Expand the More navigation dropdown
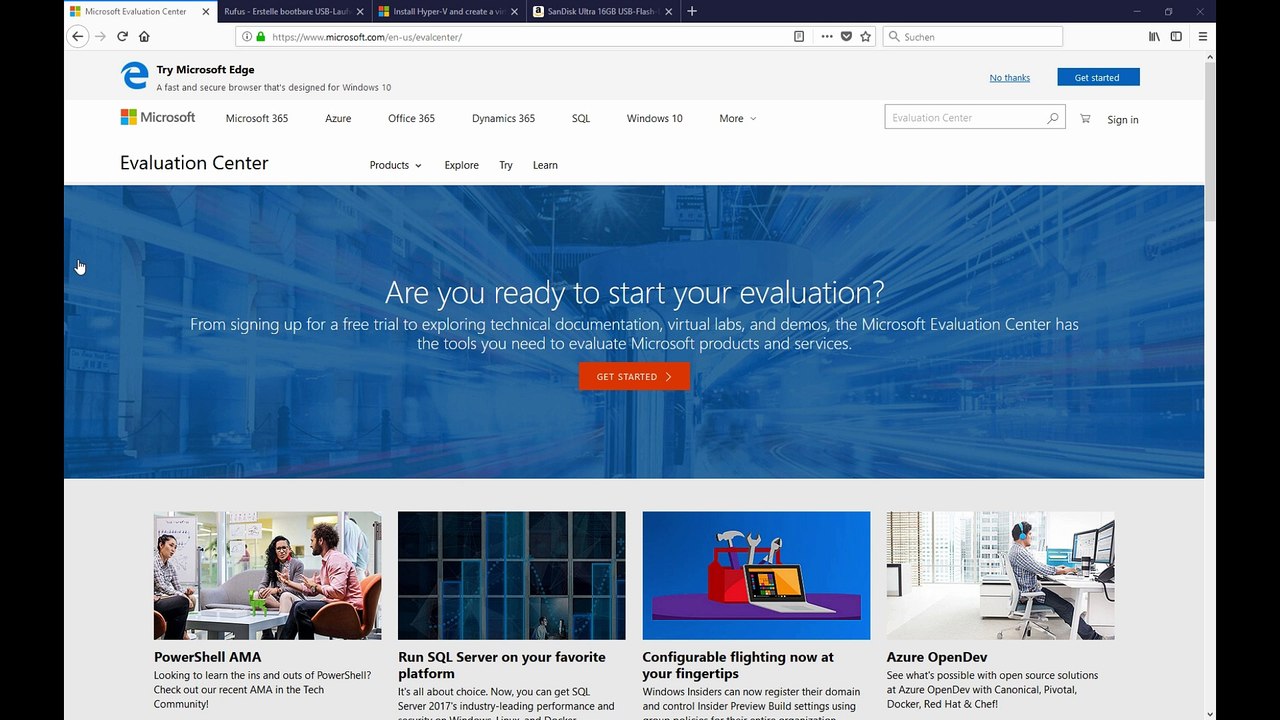 (x=737, y=118)
